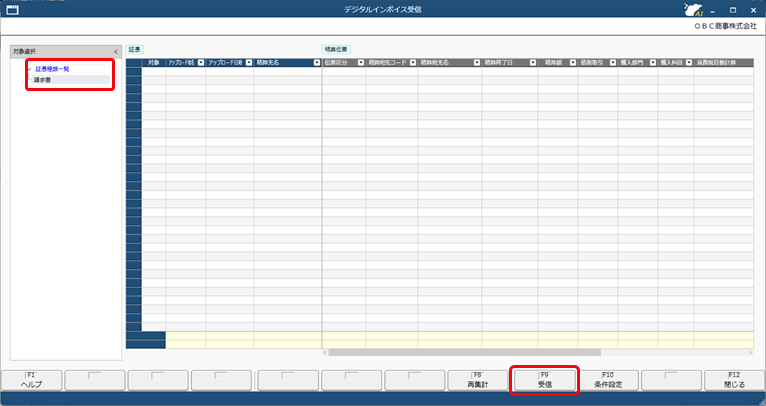Click the 精算伝票 section label

coord(336,49)
